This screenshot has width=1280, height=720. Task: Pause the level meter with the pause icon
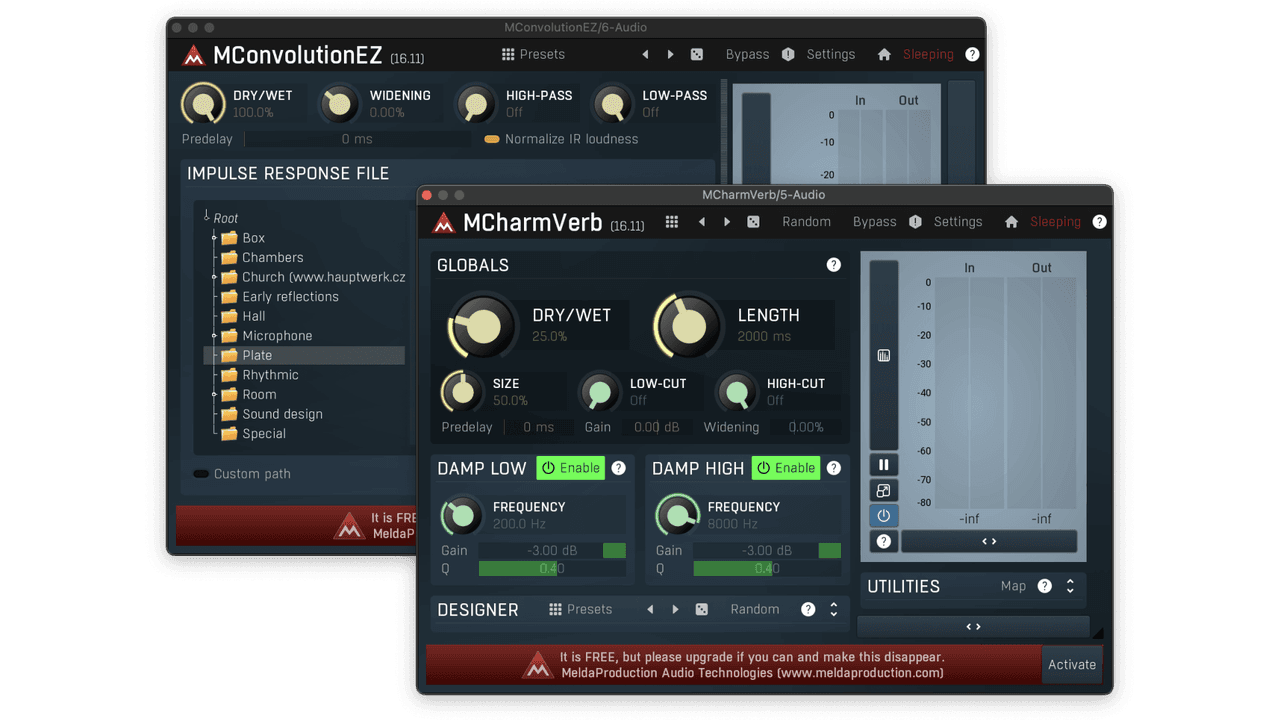(884, 464)
